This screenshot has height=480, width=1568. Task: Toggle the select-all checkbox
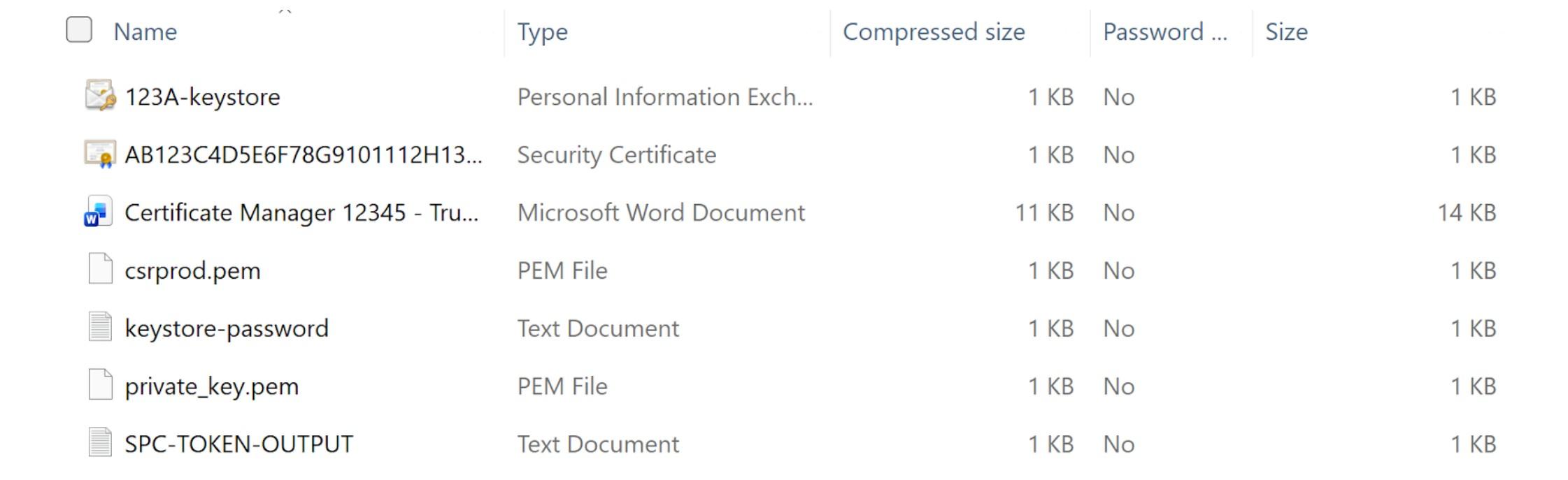79,30
